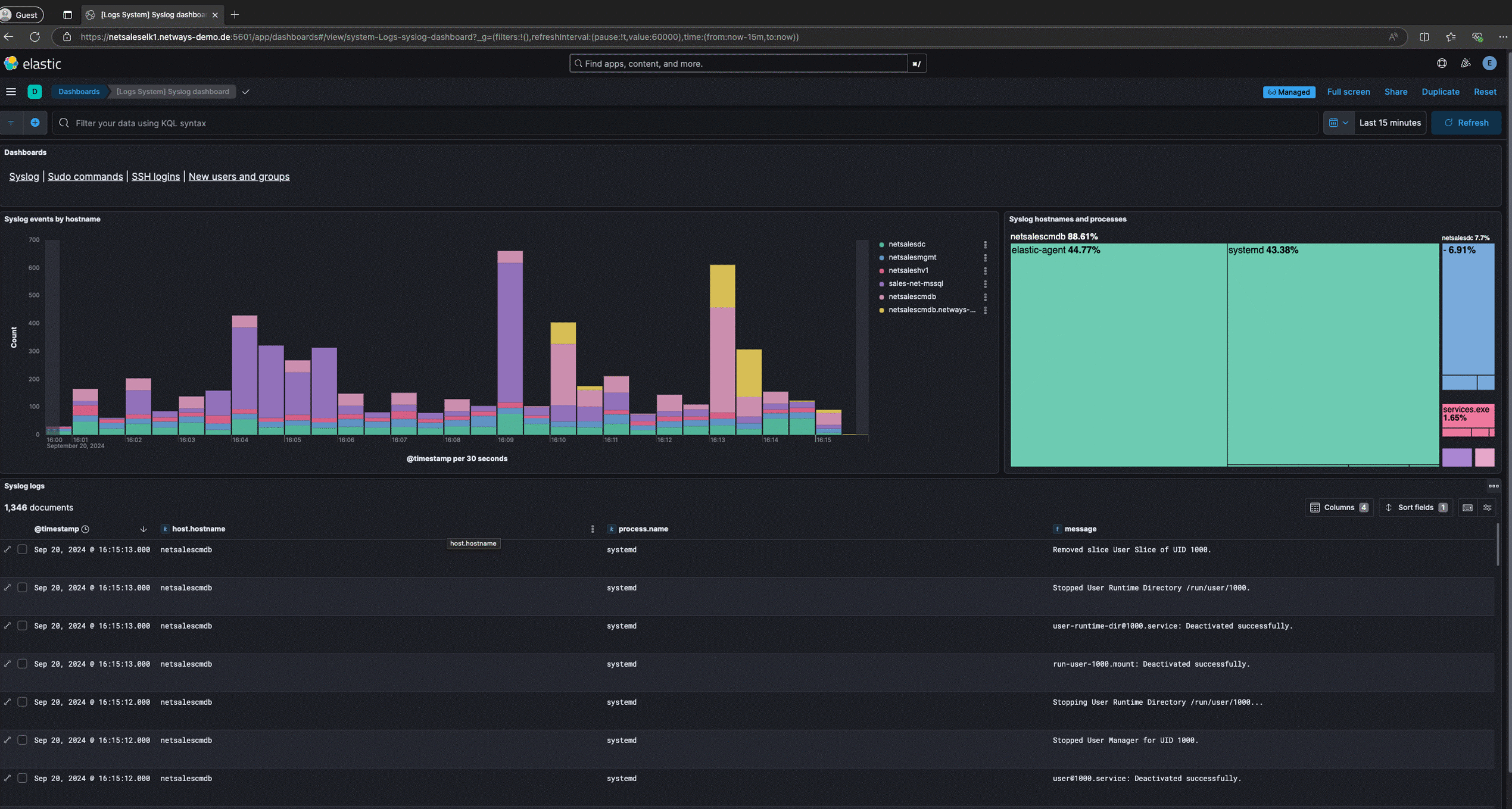Toggle netsalesdc in the chart legend
Screen dimensions: 1512x809
point(906,244)
